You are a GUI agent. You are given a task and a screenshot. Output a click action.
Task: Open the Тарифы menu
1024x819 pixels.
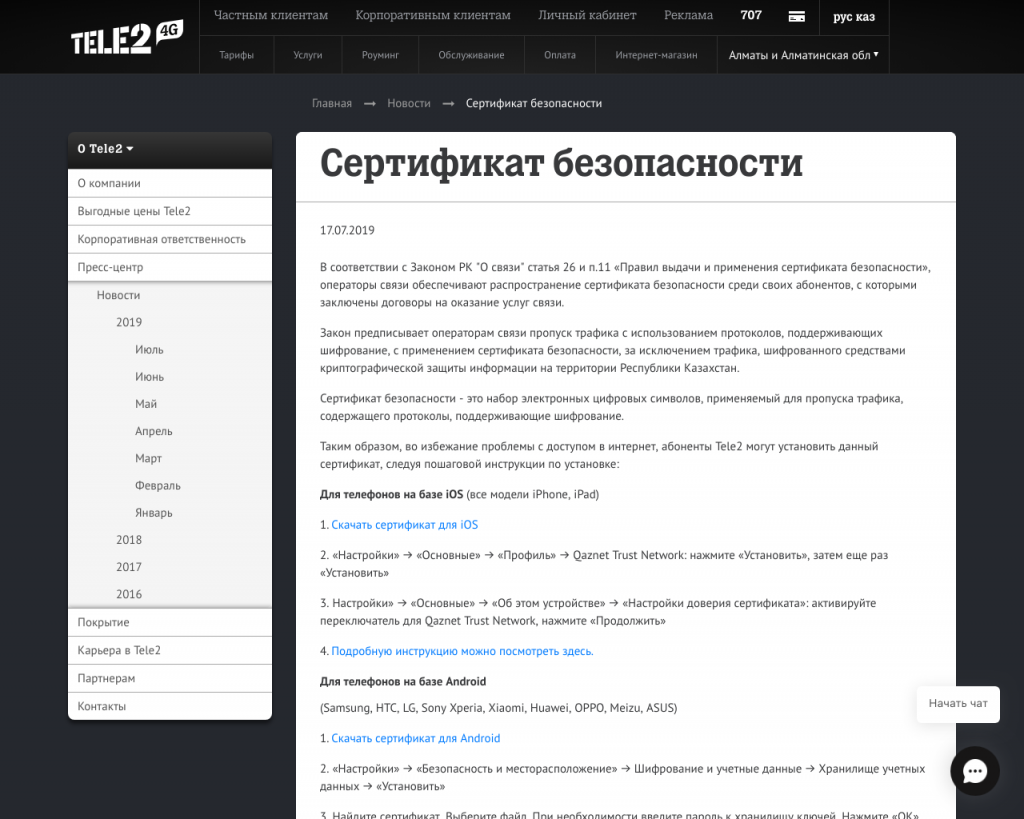coord(236,55)
